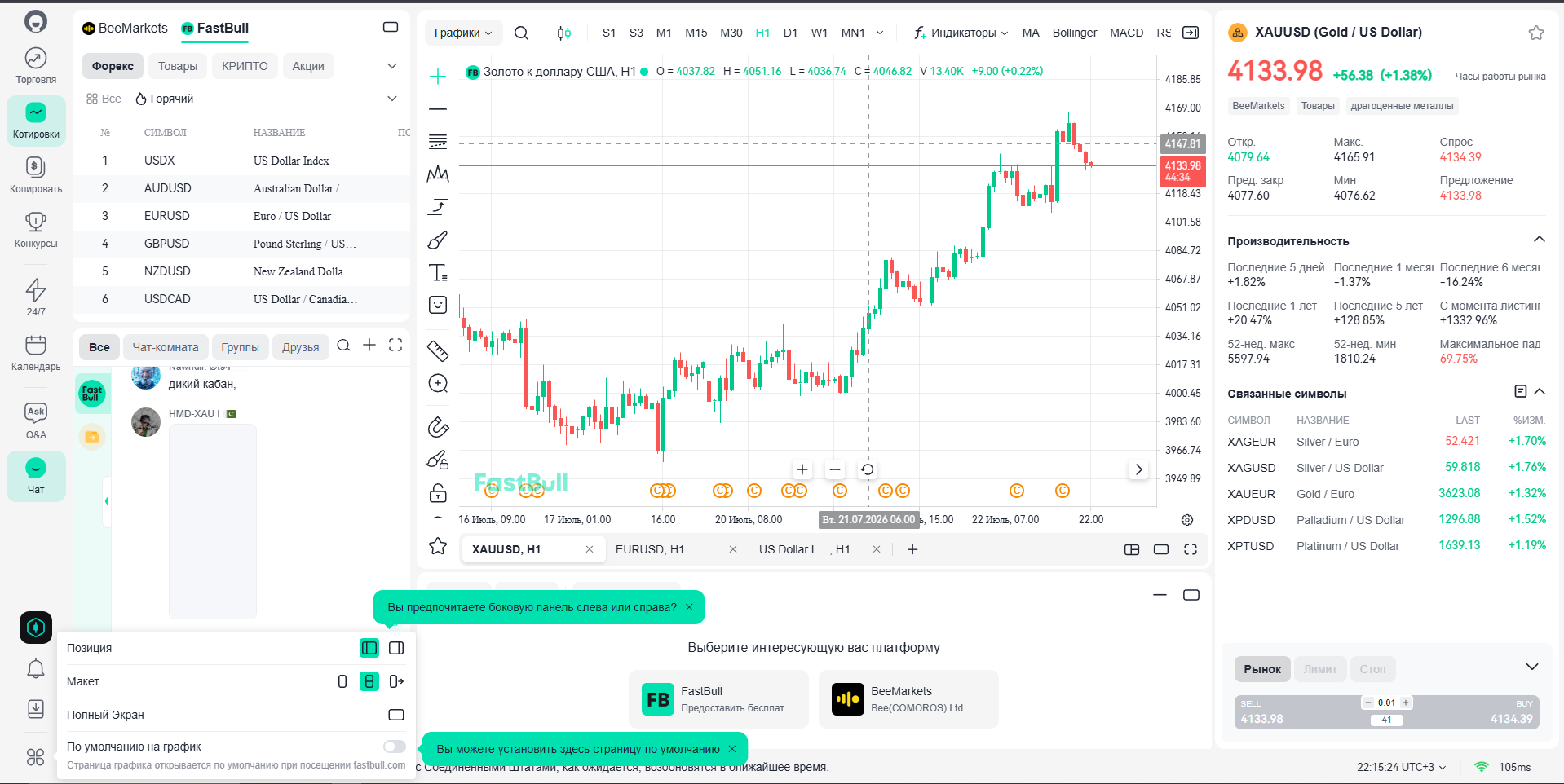Expand the Горячий filter row chevron

(x=392, y=99)
